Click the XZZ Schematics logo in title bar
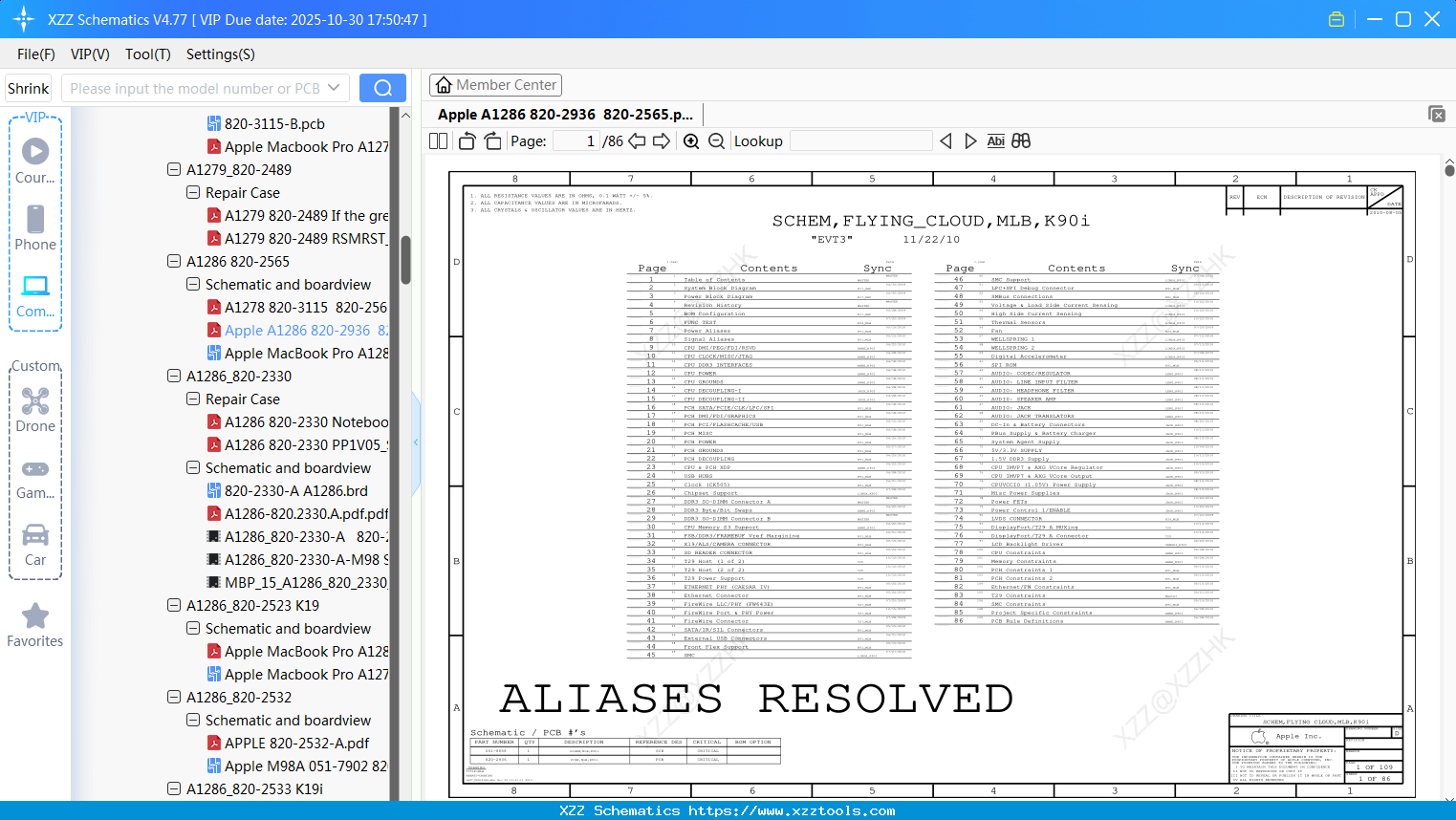 tap(24, 19)
